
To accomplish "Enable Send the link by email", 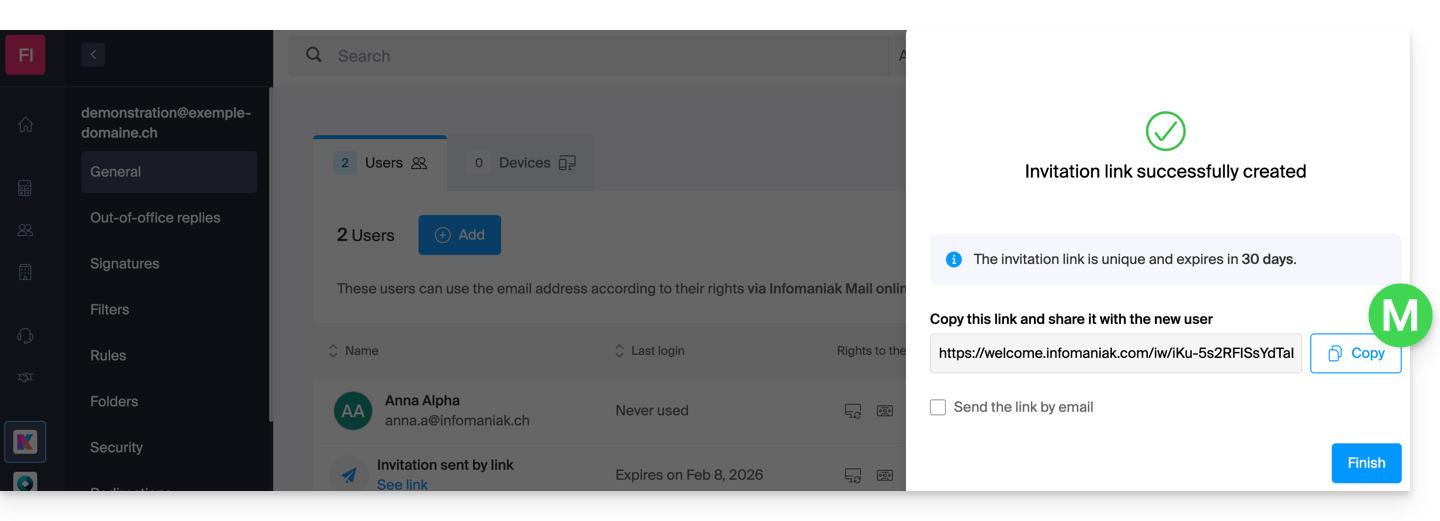I will tap(938, 407).
